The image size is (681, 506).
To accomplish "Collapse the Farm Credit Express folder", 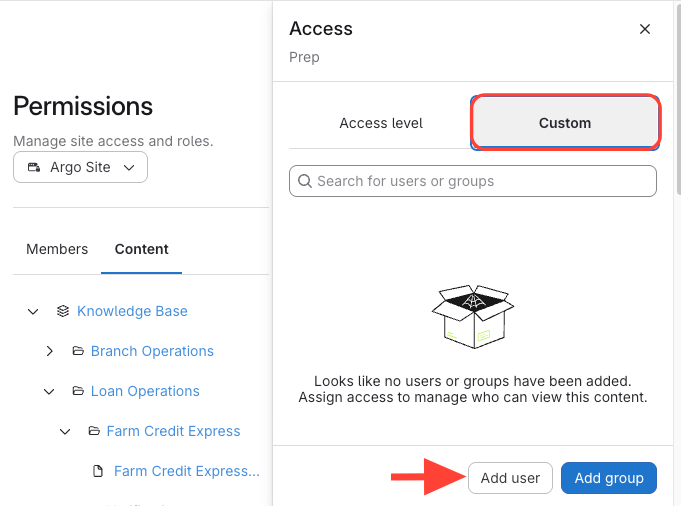I will click(x=65, y=431).
